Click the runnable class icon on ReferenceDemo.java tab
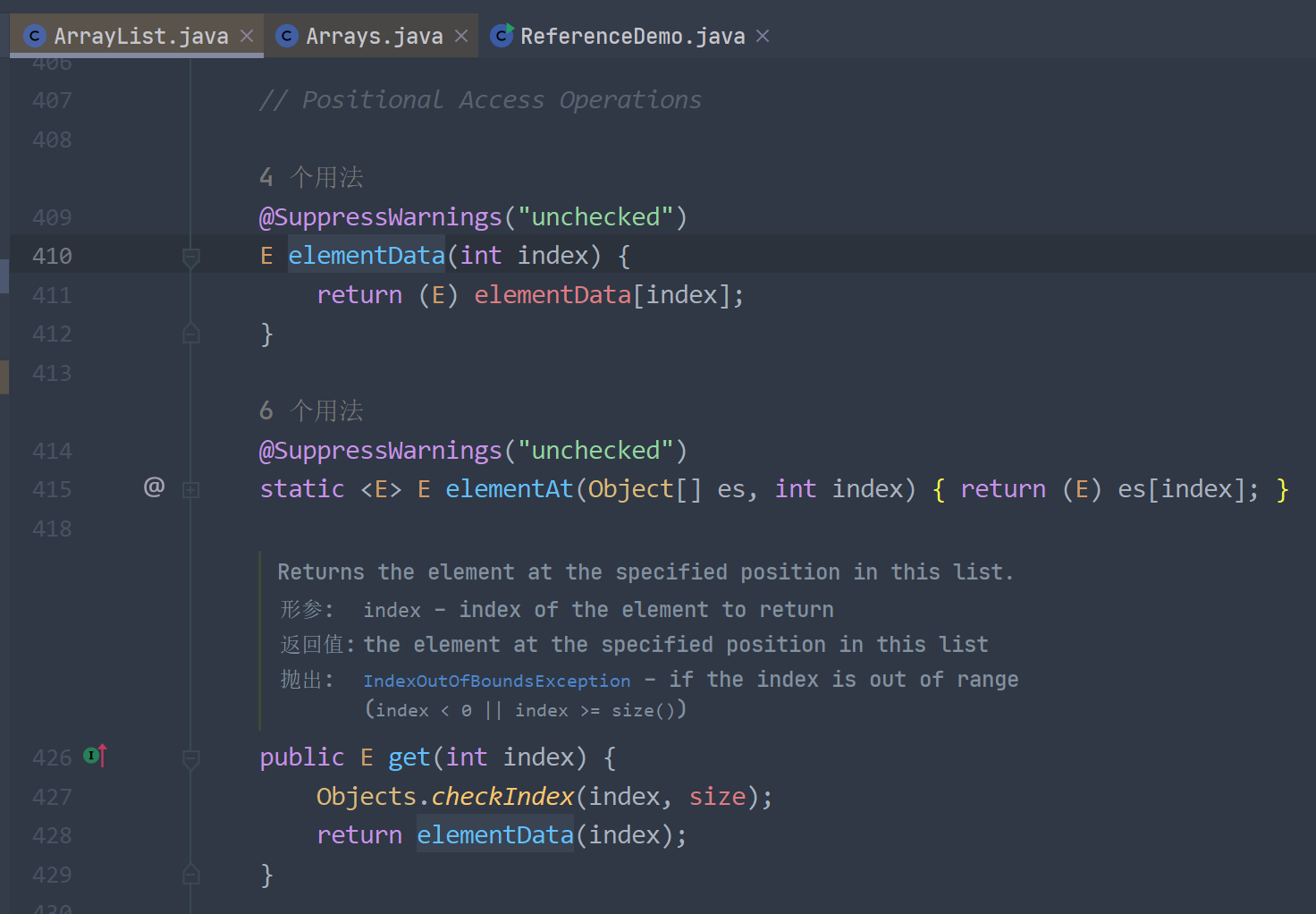 (x=502, y=36)
